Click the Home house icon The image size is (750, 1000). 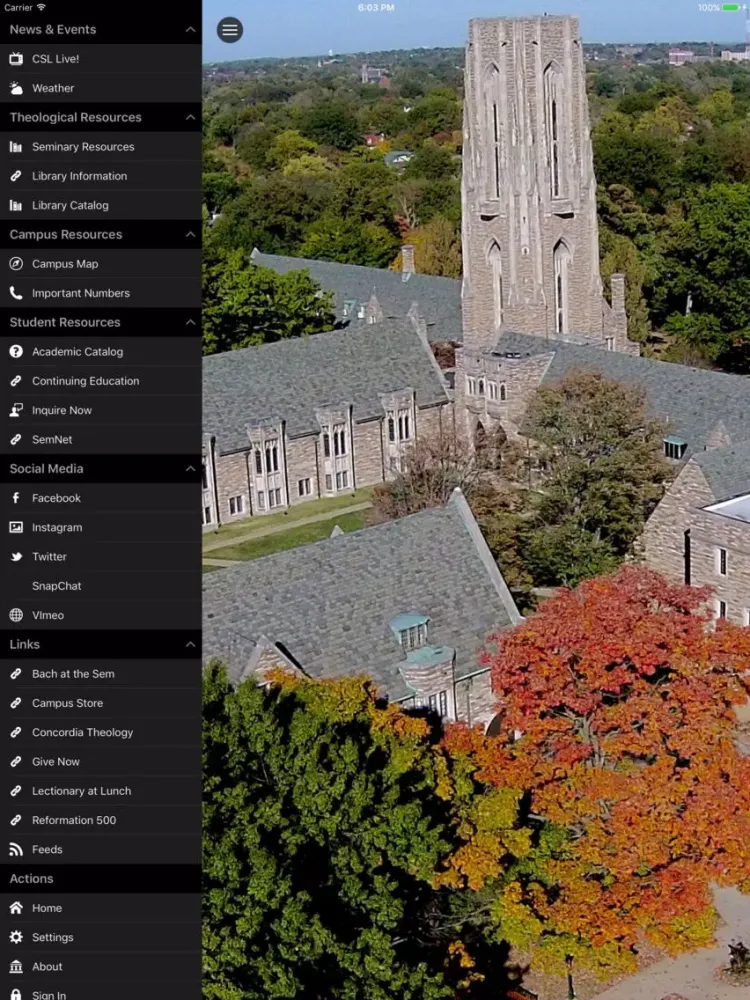(16, 908)
